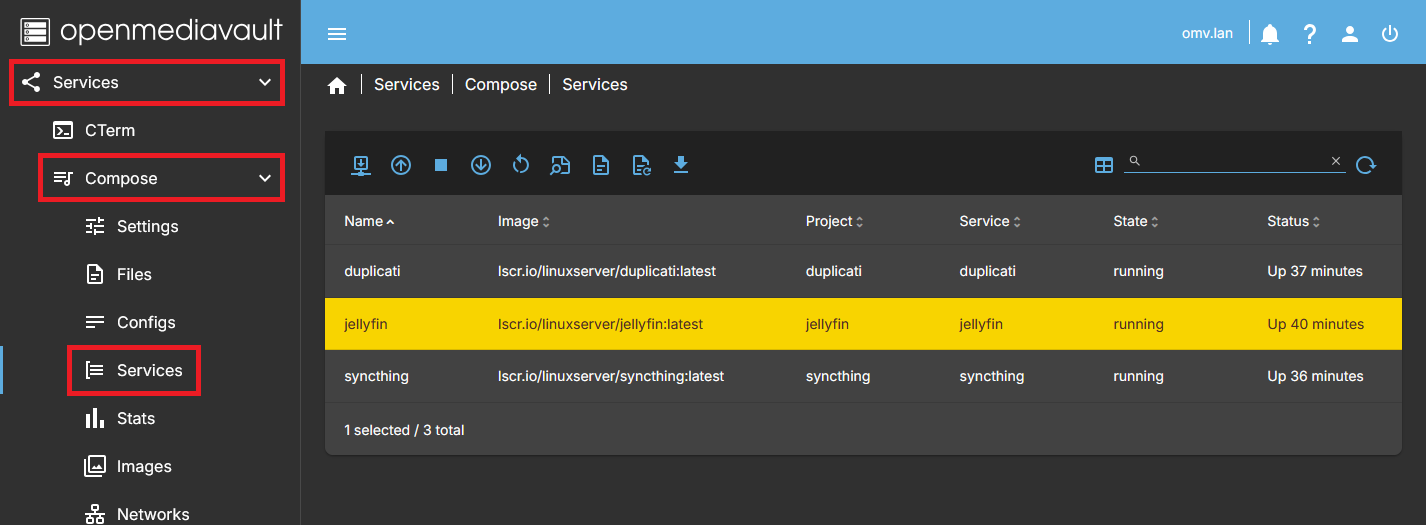
Task: Click the power icon in header
Action: click(x=1390, y=34)
